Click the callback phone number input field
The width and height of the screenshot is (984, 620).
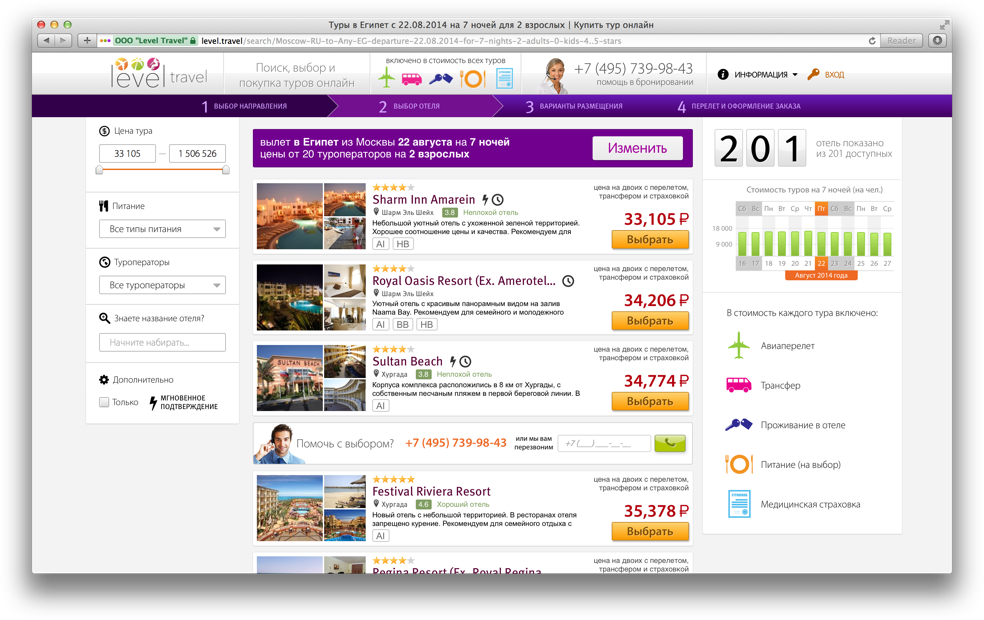(x=604, y=444)
